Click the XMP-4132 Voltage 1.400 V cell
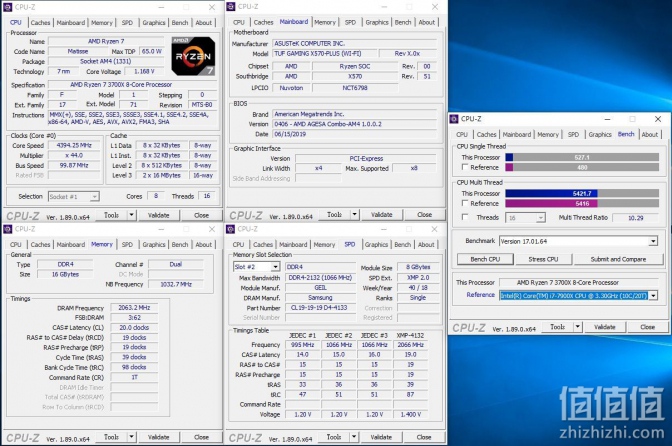 [410, 414]
